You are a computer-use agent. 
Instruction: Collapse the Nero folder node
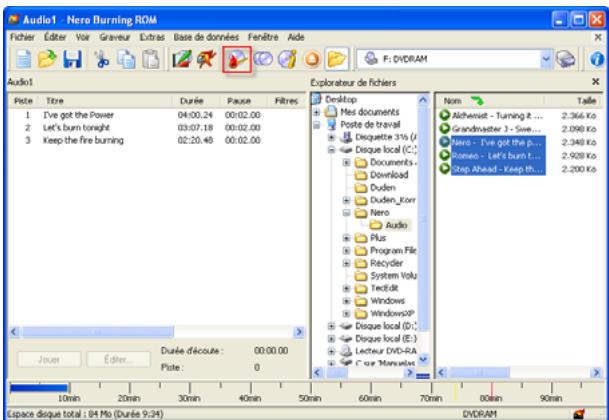(x=346, y=213)
